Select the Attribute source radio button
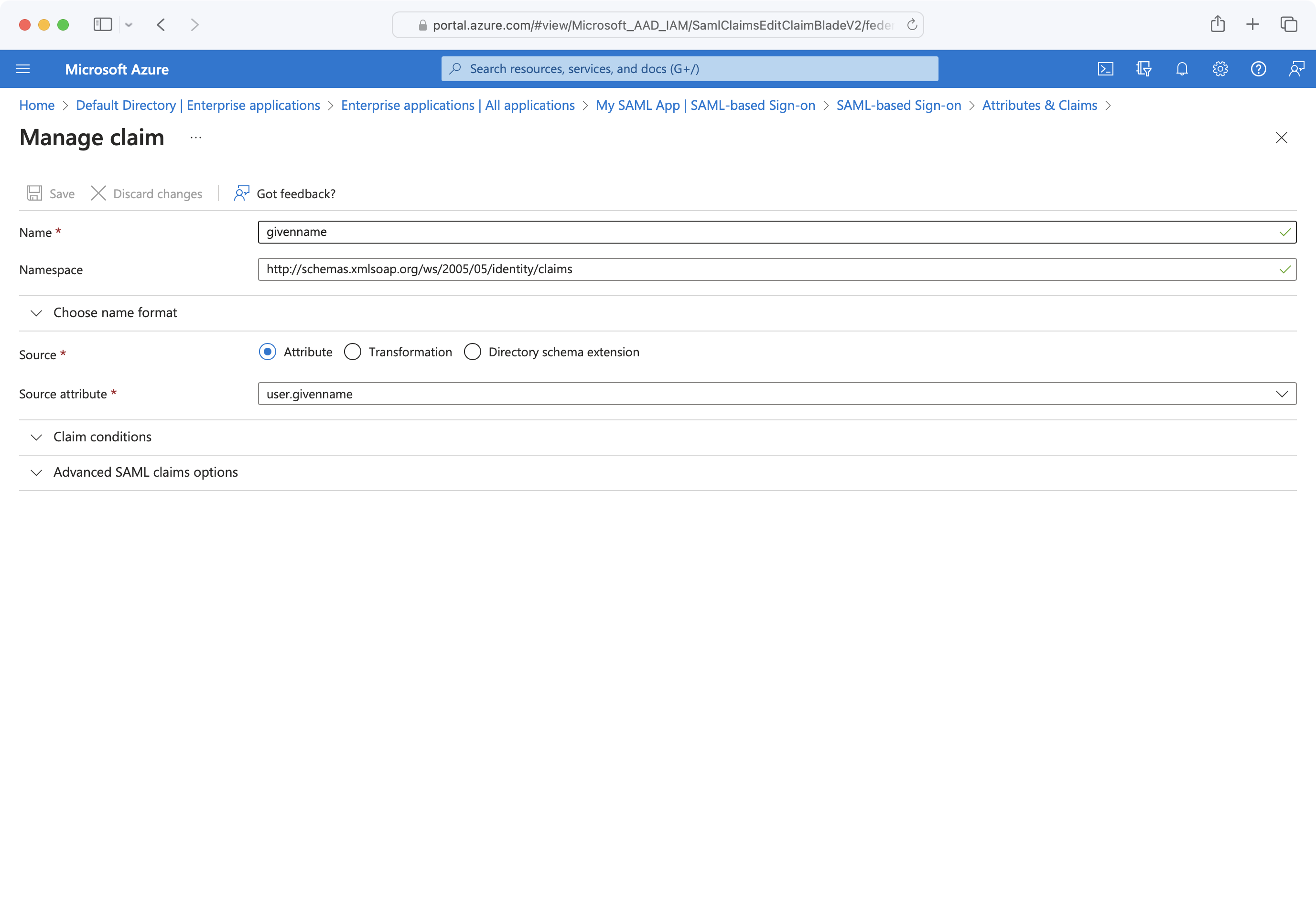 267,352
